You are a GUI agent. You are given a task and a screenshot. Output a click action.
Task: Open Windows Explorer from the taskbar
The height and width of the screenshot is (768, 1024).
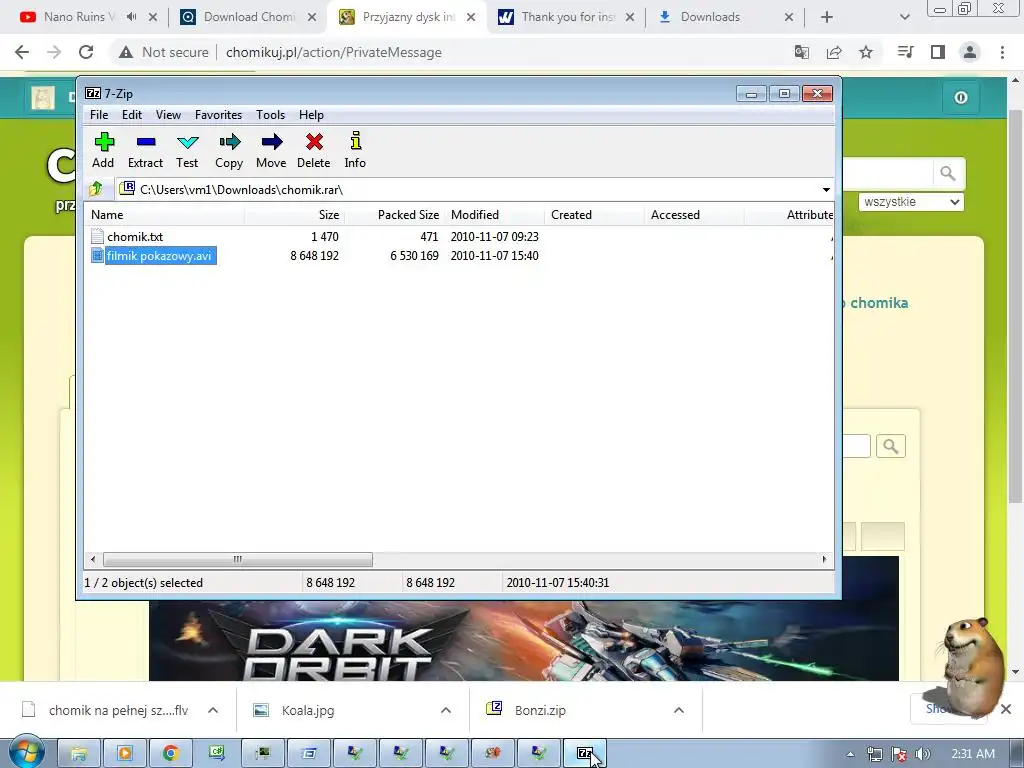point(79,754)
